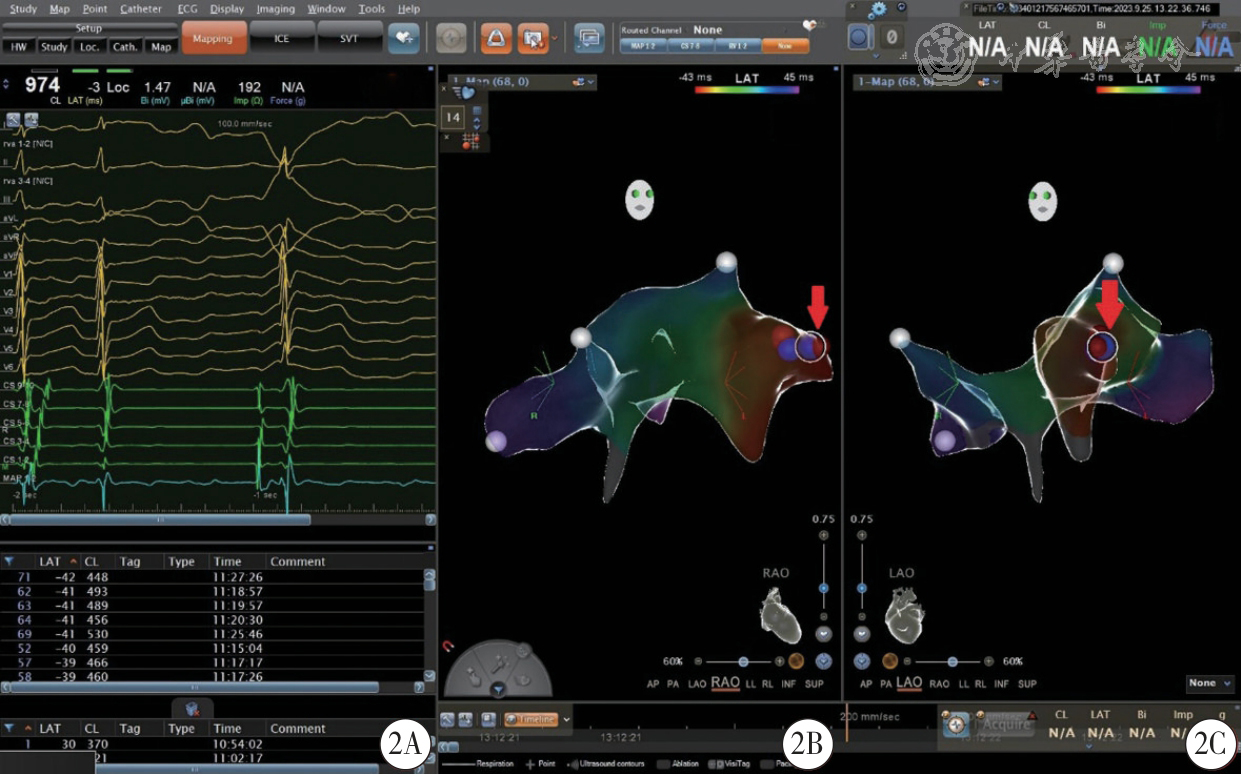Select the RAO view in left map
The image size is (1242, 777).
(x=725, y=684)
